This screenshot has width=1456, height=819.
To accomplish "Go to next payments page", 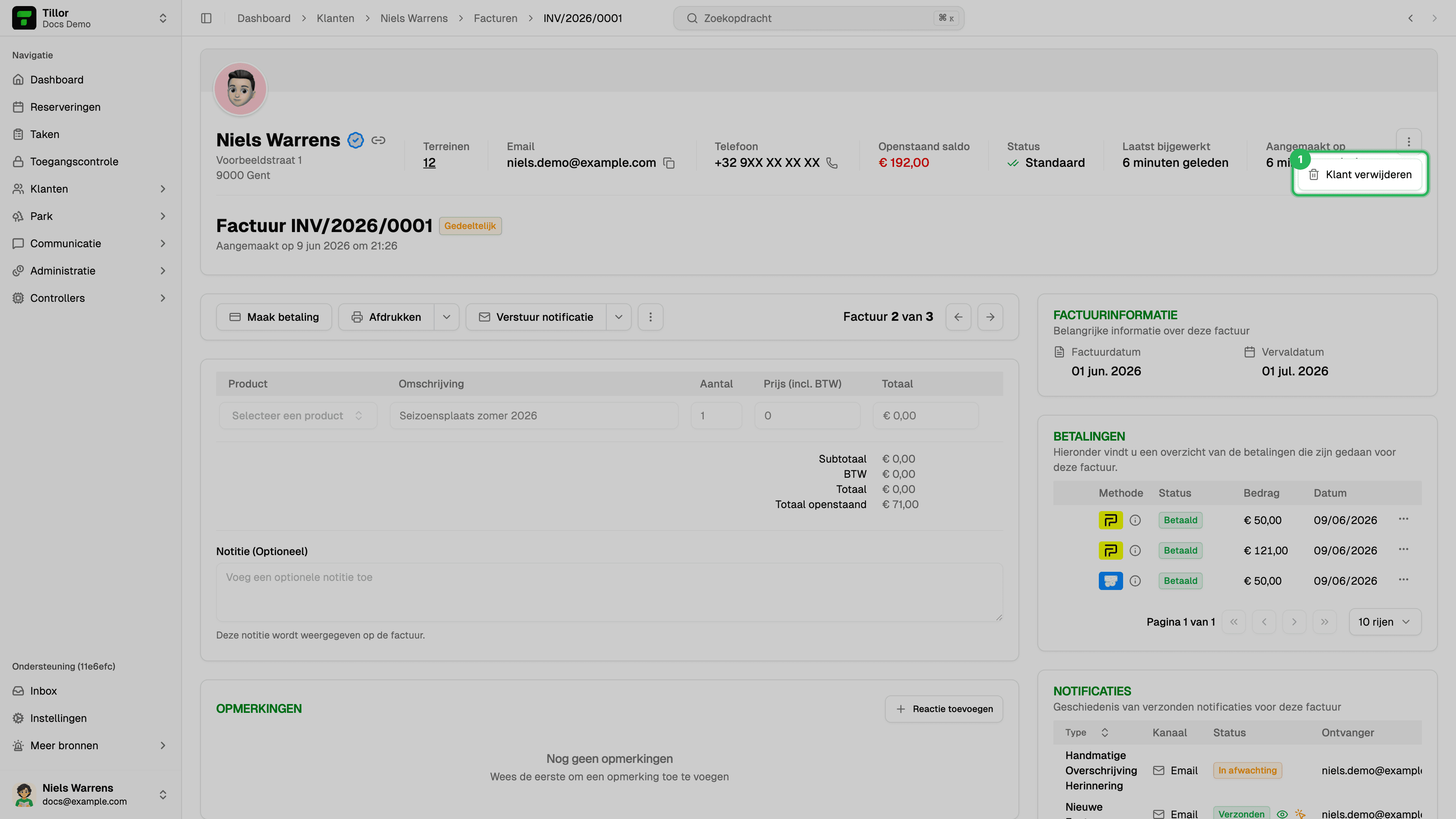I will [x=1294, y=622].
